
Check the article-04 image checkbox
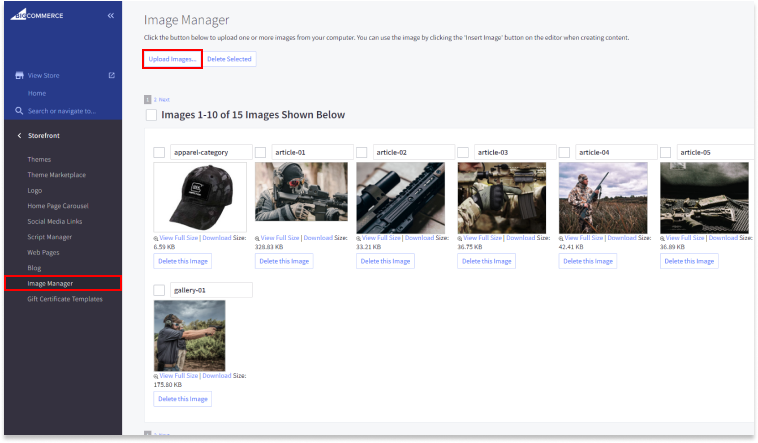564,152
